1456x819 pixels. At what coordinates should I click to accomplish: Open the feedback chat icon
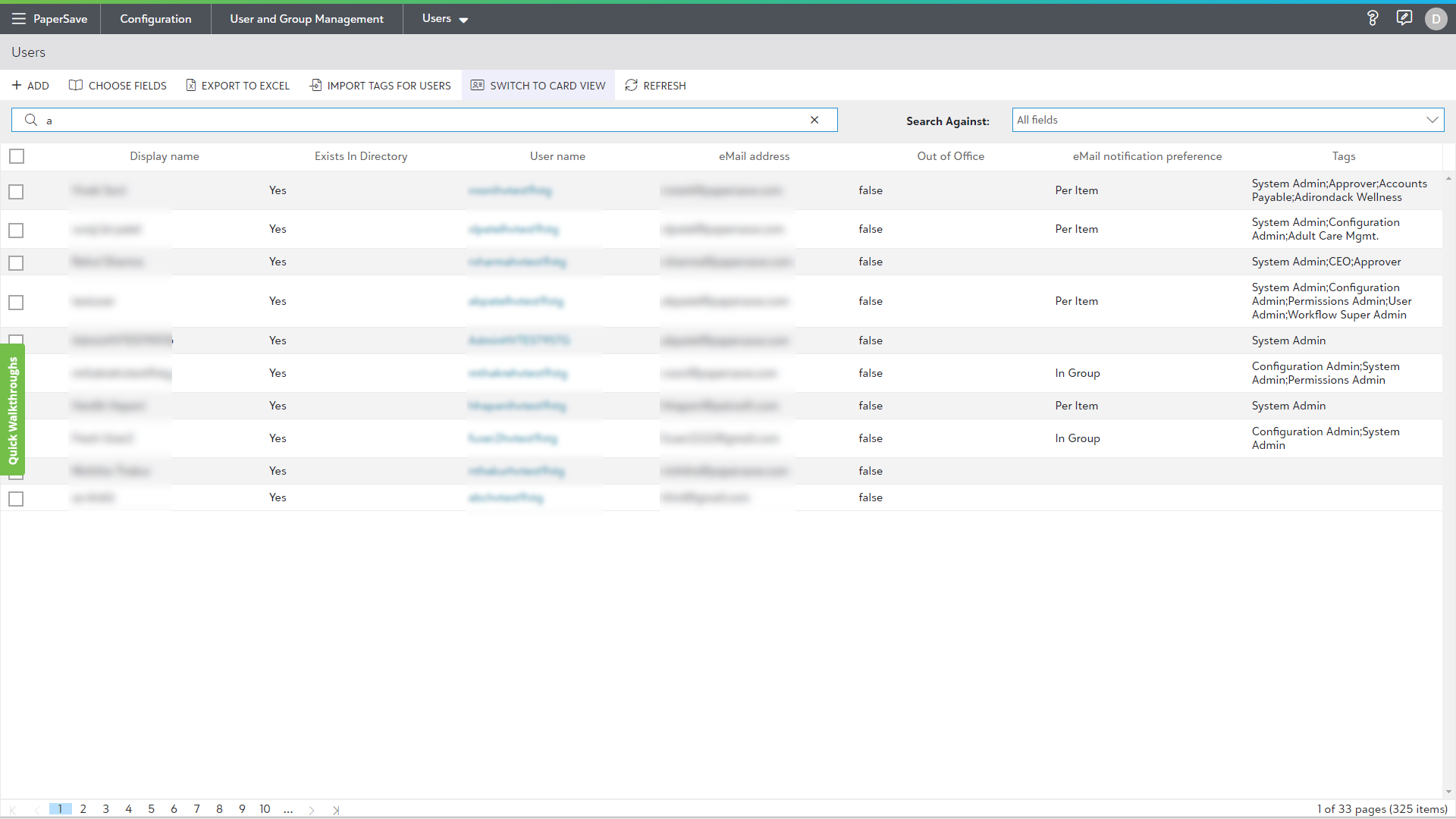(1404, 18)
